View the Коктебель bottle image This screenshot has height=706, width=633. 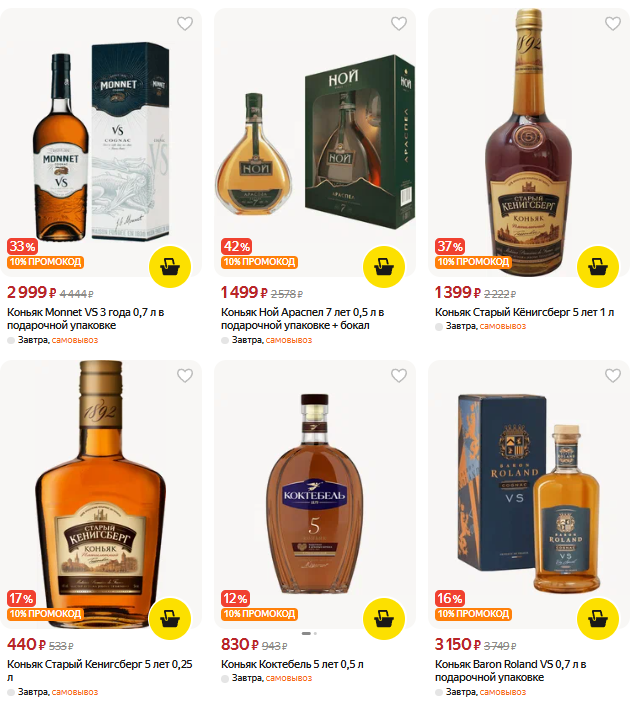pyautogui.click(x=315, y=493)
